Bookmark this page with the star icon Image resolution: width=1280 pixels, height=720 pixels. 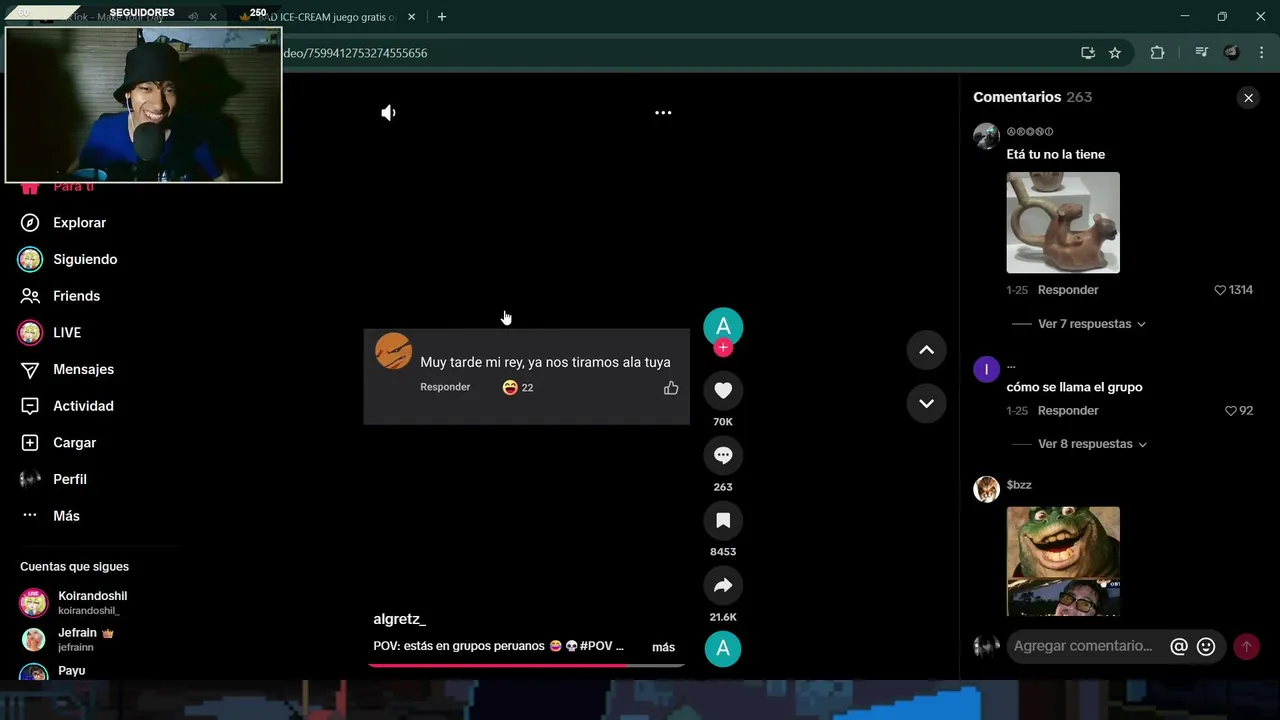pyautogui.click(x=1115, y=53)
